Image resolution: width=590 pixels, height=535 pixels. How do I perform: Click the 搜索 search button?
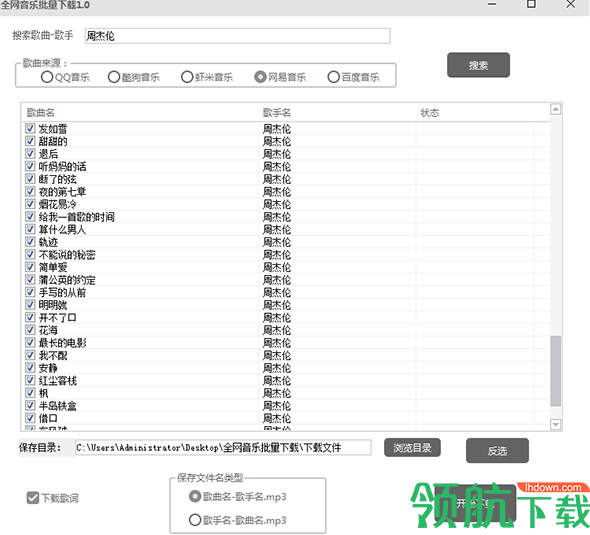[x=478, y=65]
